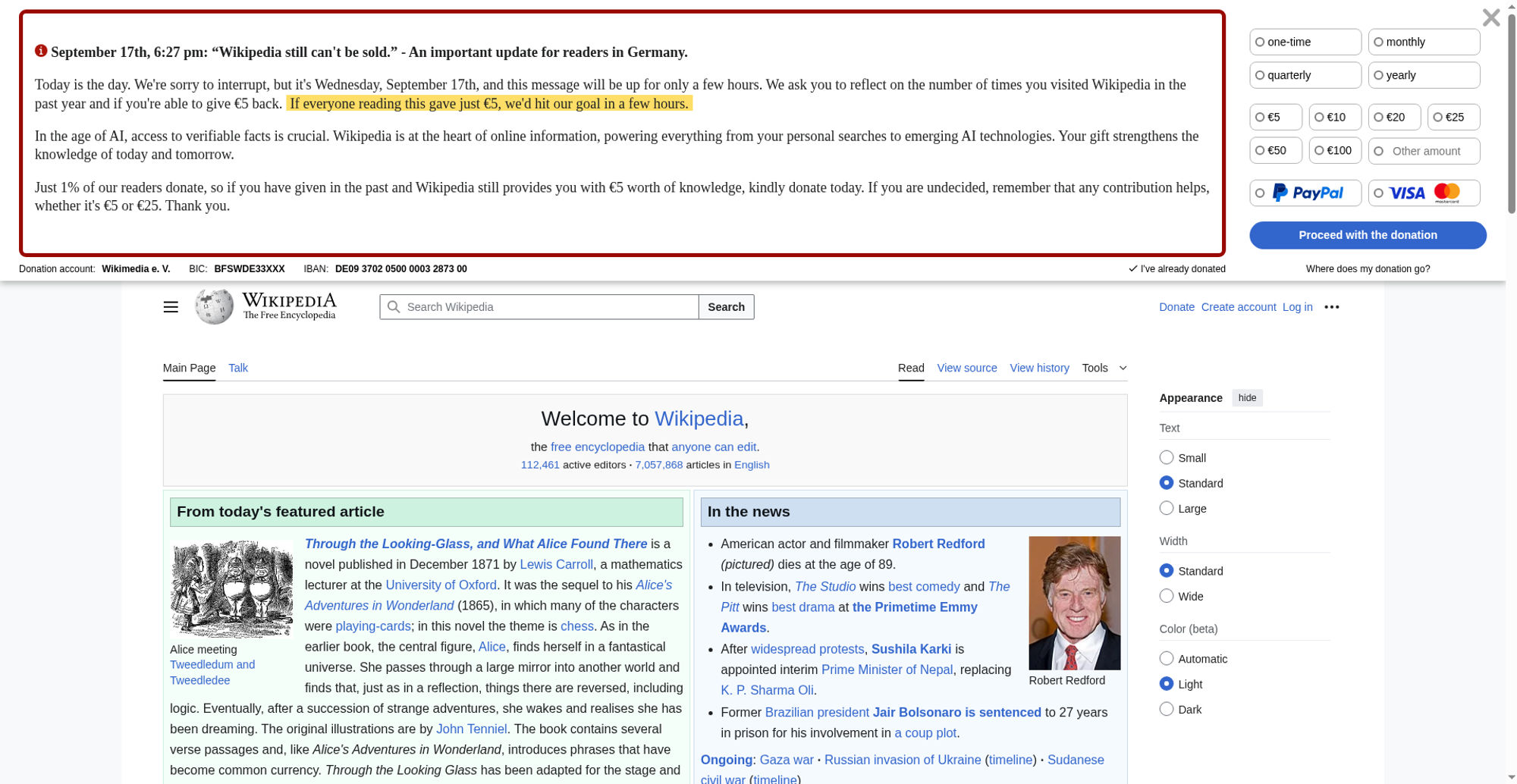Switch to the Main Page tab
Viewport: 1517px width, 784px height.
(x=189, y=368)
